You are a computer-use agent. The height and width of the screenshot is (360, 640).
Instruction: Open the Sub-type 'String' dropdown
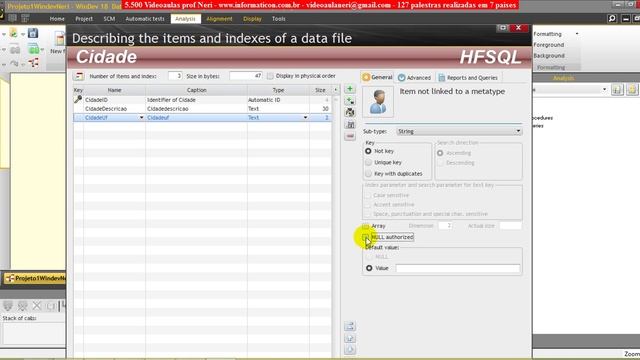click(x=518, y=131)
